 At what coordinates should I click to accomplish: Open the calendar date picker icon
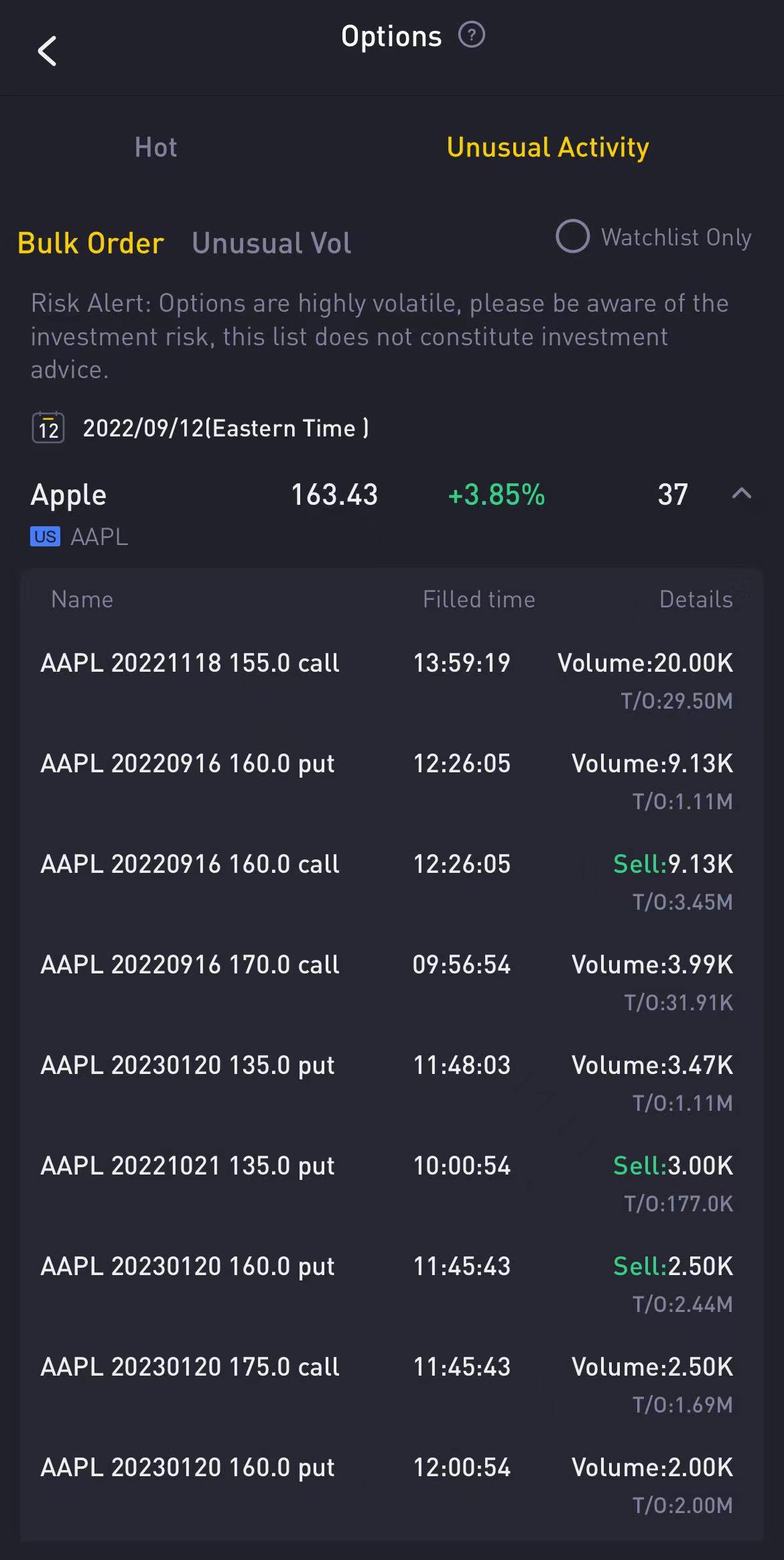48,428
